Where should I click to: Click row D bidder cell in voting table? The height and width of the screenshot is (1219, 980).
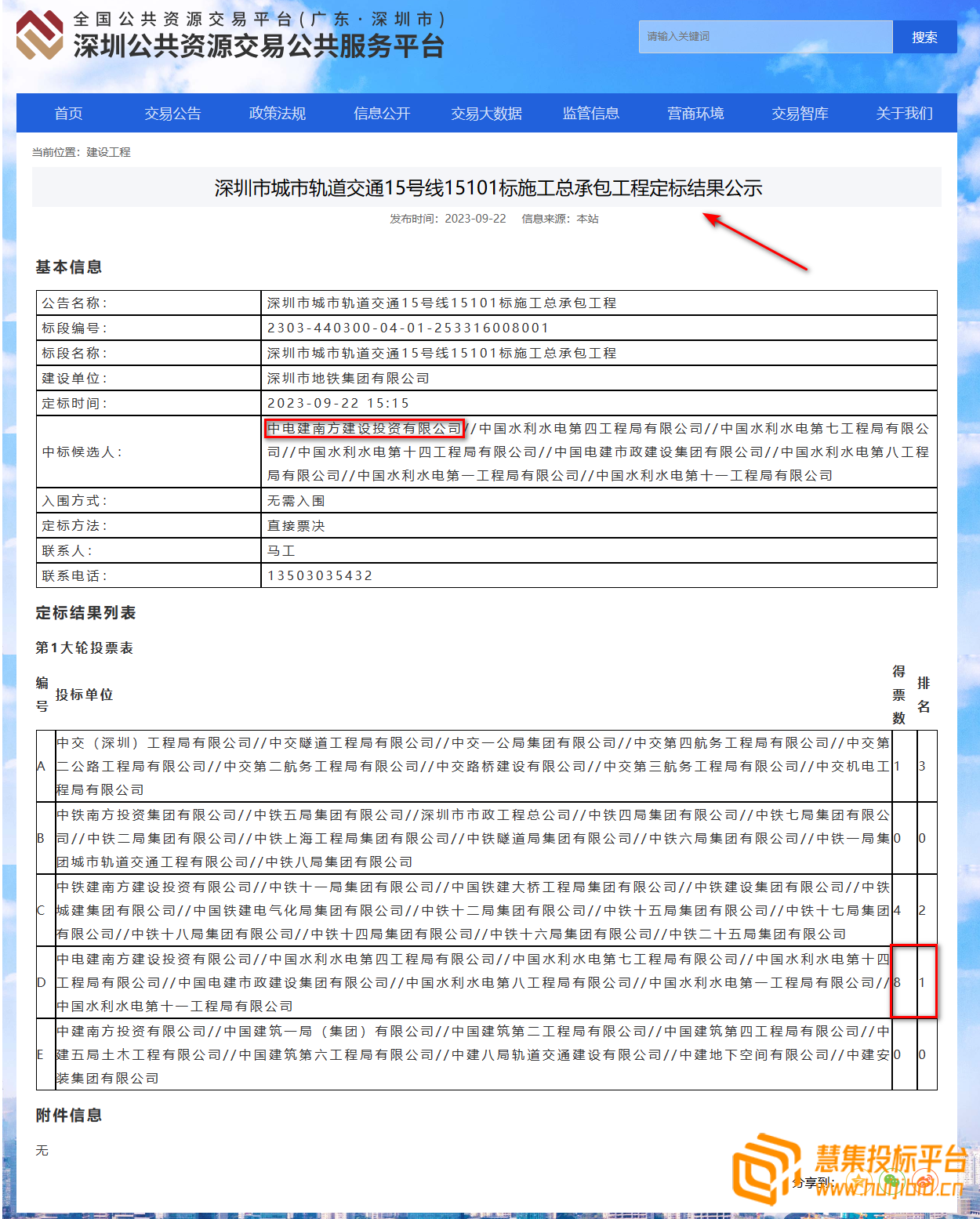(x=473, y=982)
